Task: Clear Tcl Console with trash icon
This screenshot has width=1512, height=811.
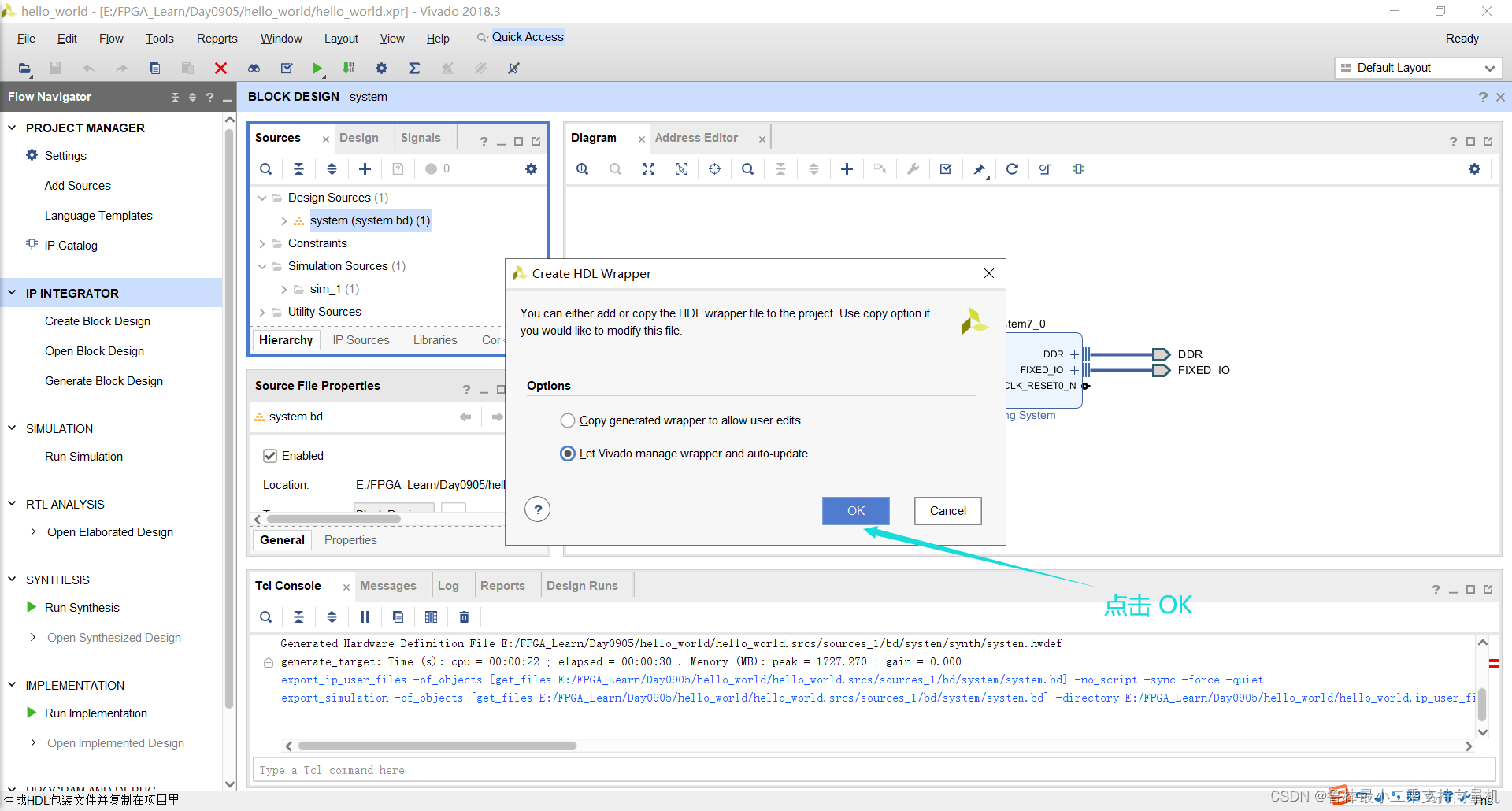Action: tap(464, 617)
